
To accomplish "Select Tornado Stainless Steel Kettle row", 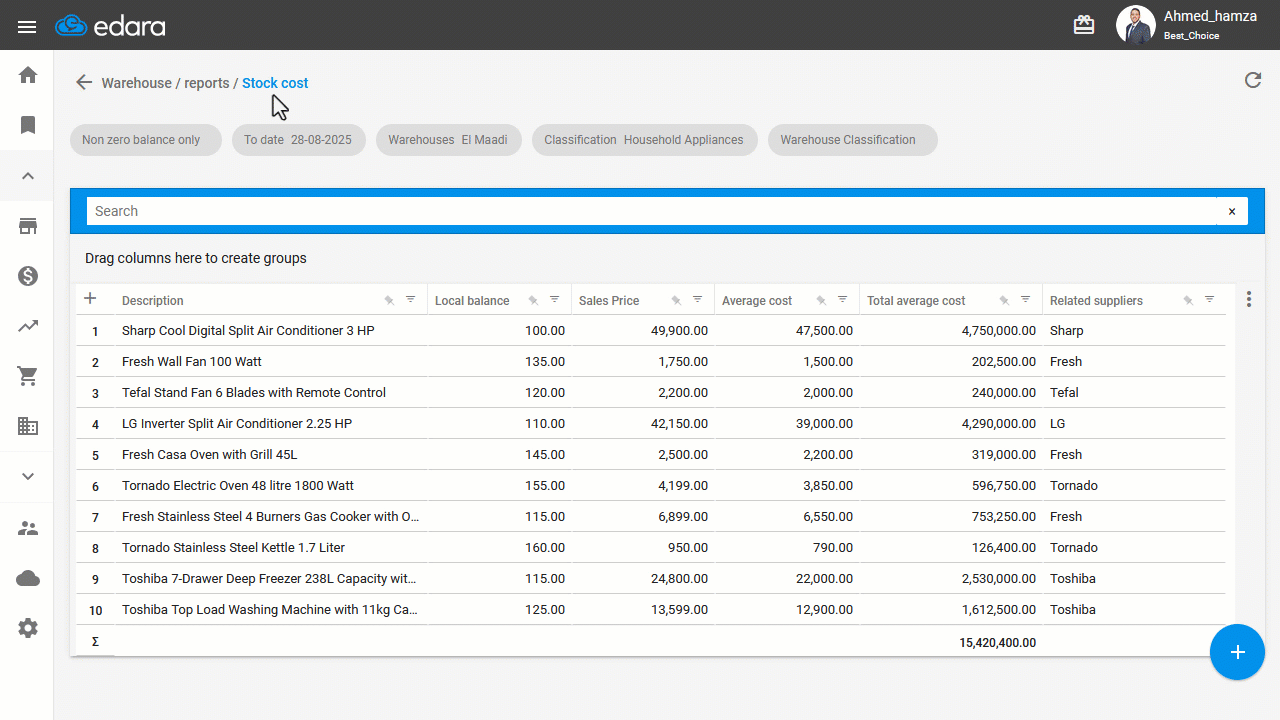I will (650, 548).
